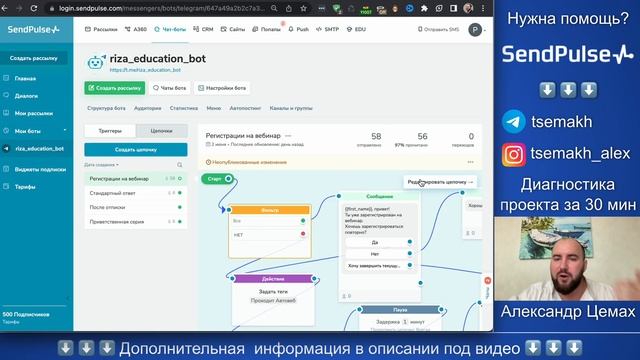
Task: Open Чаты бота
Action: point(169,88)
